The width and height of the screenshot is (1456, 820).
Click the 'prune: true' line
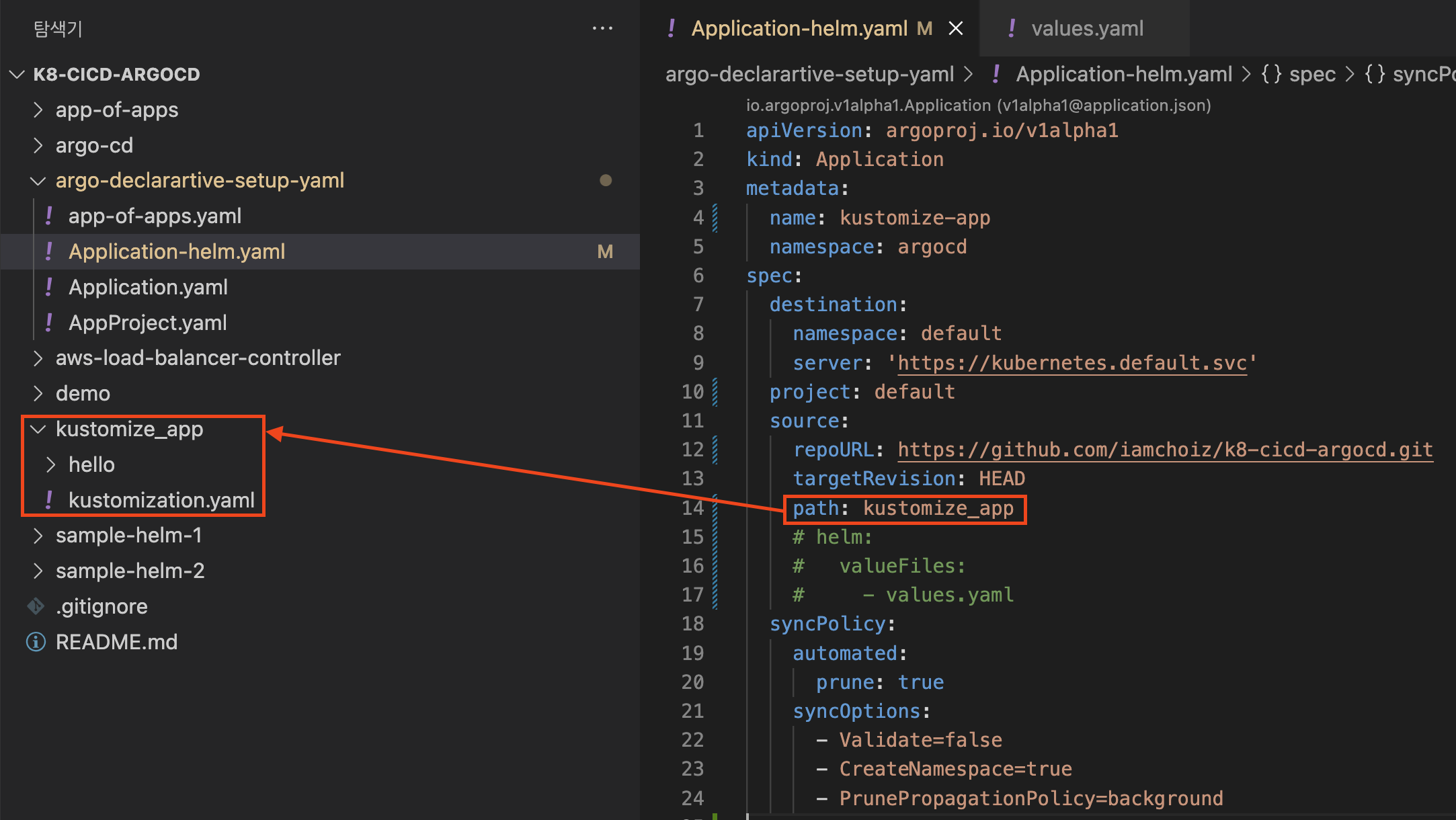[880, 682]
